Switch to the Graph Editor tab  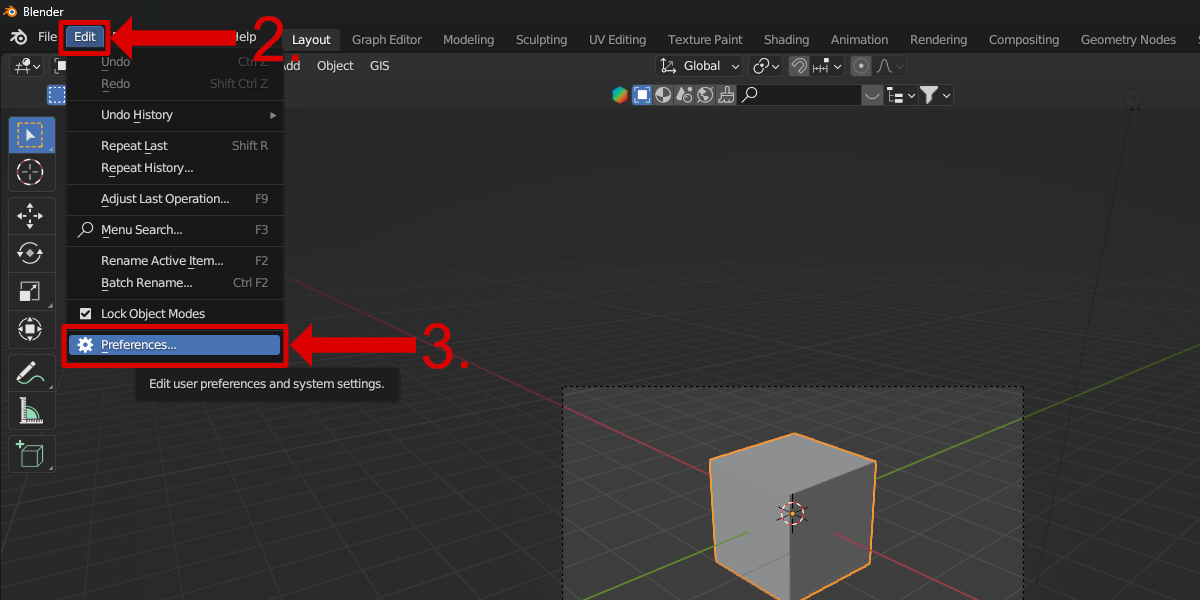387,40
